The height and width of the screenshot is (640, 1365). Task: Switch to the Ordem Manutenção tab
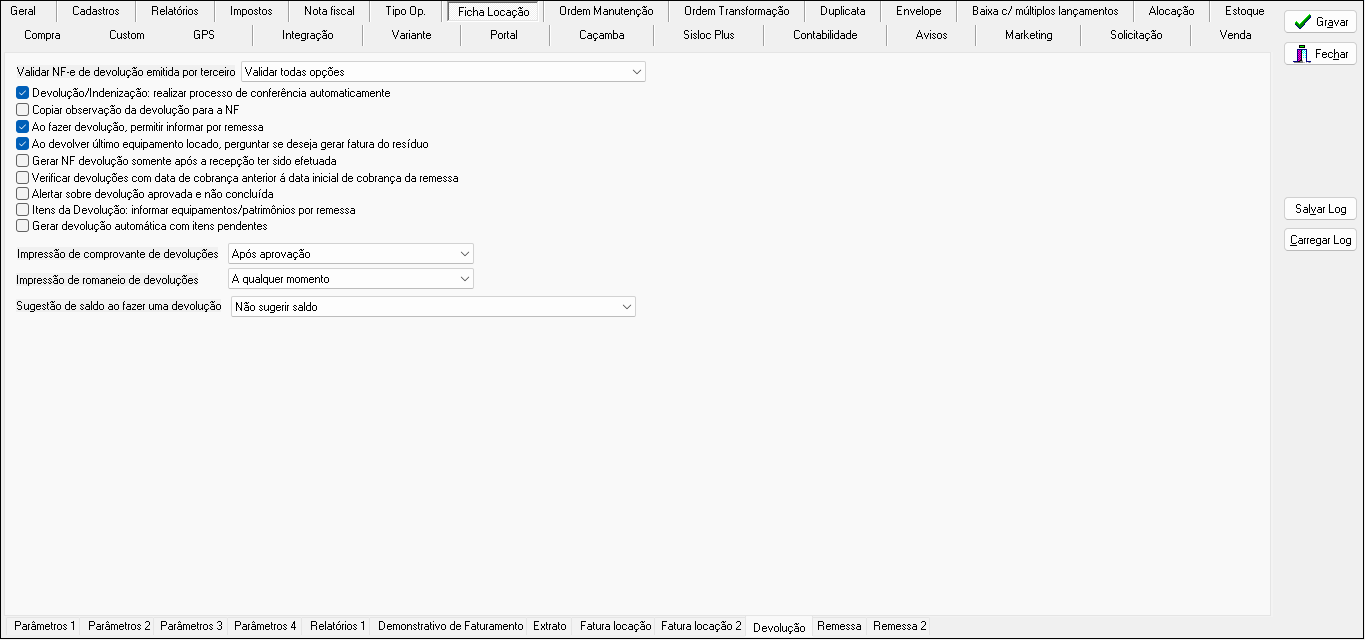pyautogui.click(x=606, y=11)
